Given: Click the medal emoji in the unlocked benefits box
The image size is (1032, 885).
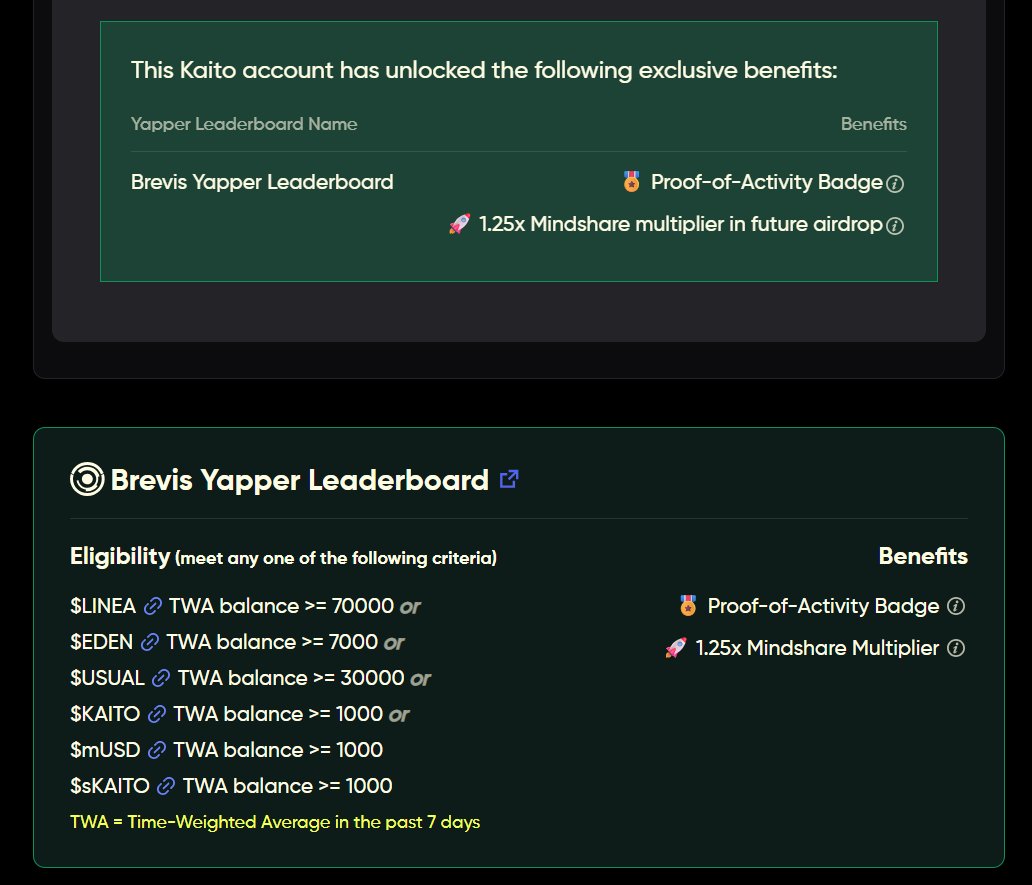Looking at the screenshot, I should pyautogui.click(x=631, y=182).
